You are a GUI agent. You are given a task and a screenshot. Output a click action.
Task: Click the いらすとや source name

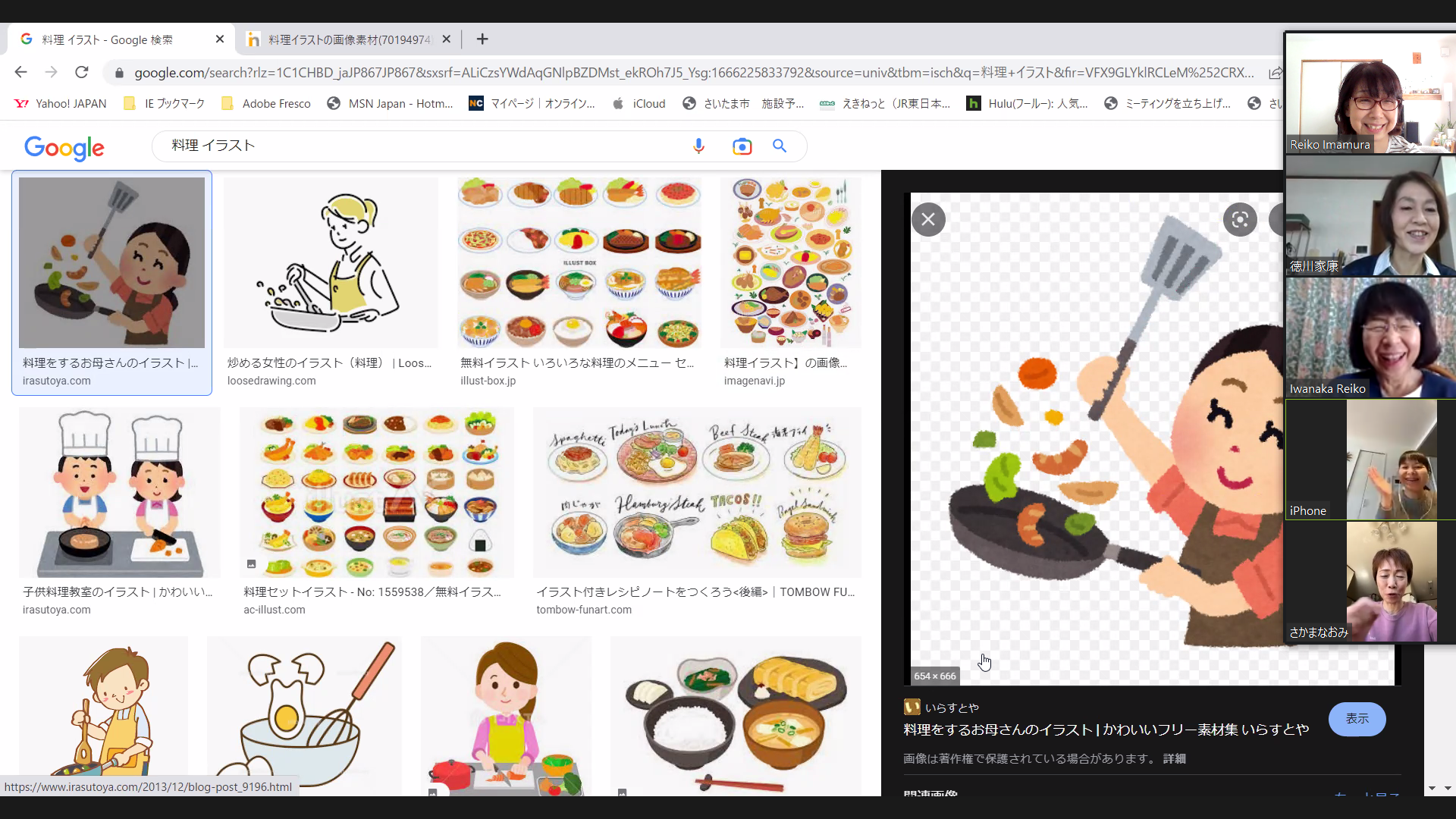[x=952, y=708]
